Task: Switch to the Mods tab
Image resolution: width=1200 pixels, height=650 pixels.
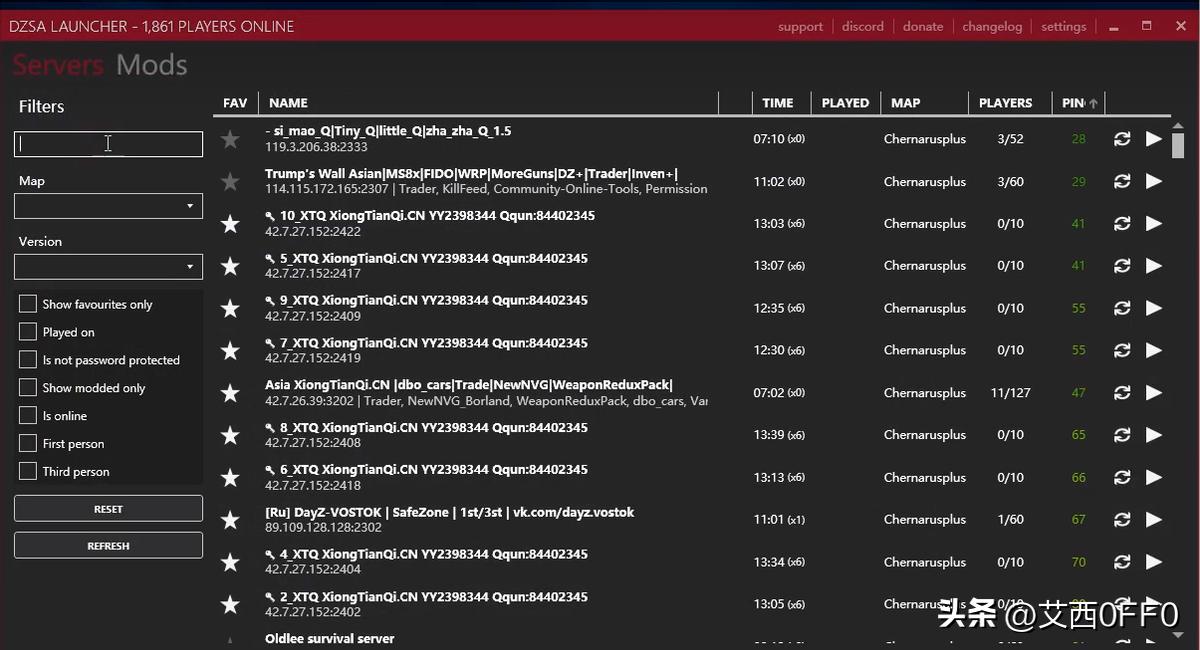Action: [152, 66]
